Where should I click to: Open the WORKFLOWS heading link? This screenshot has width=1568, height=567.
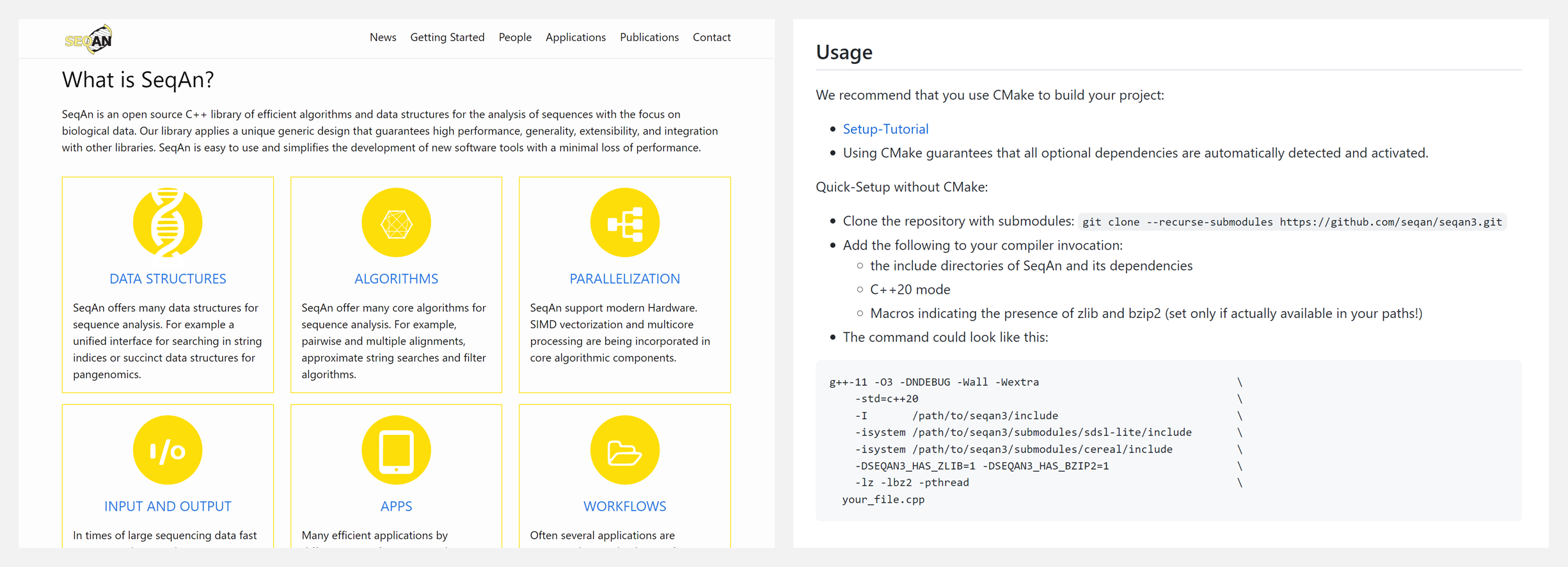click(x=624, y=506)
